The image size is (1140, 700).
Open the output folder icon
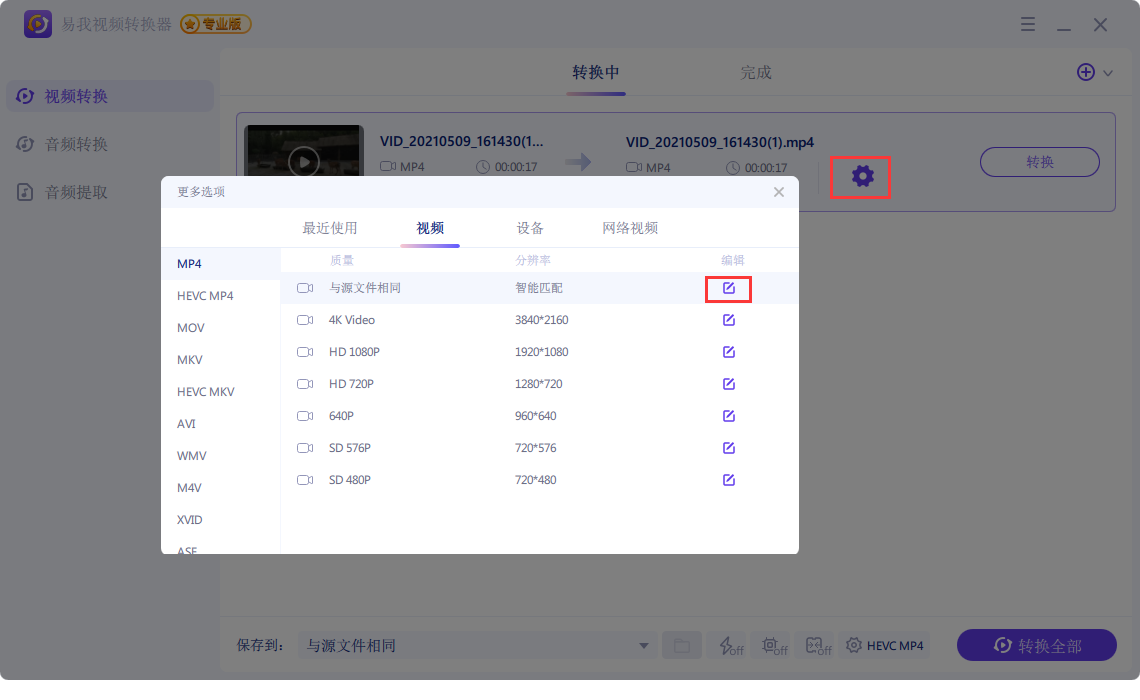click(x=681, y=646)
